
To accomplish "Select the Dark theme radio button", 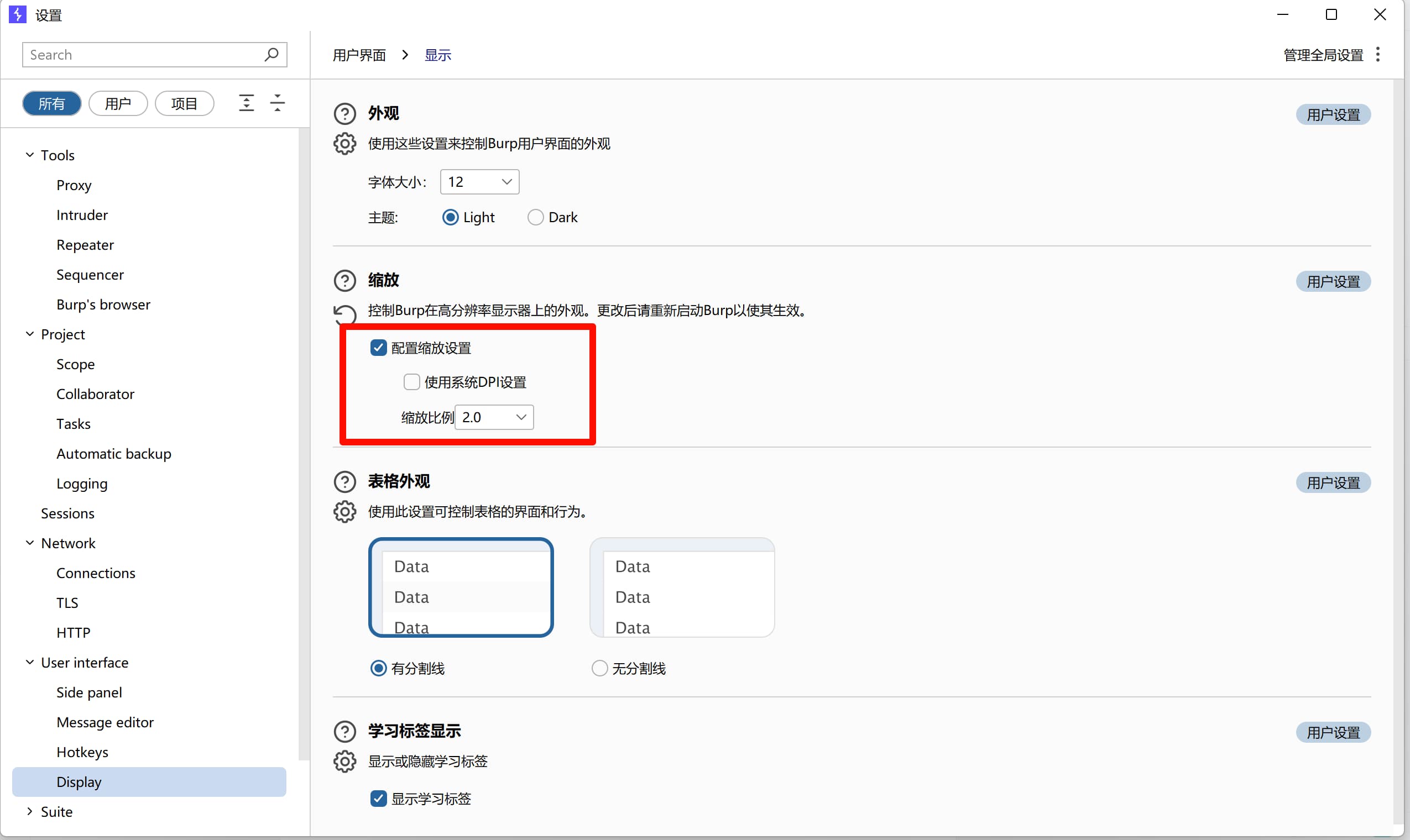I will pos(535,217).
